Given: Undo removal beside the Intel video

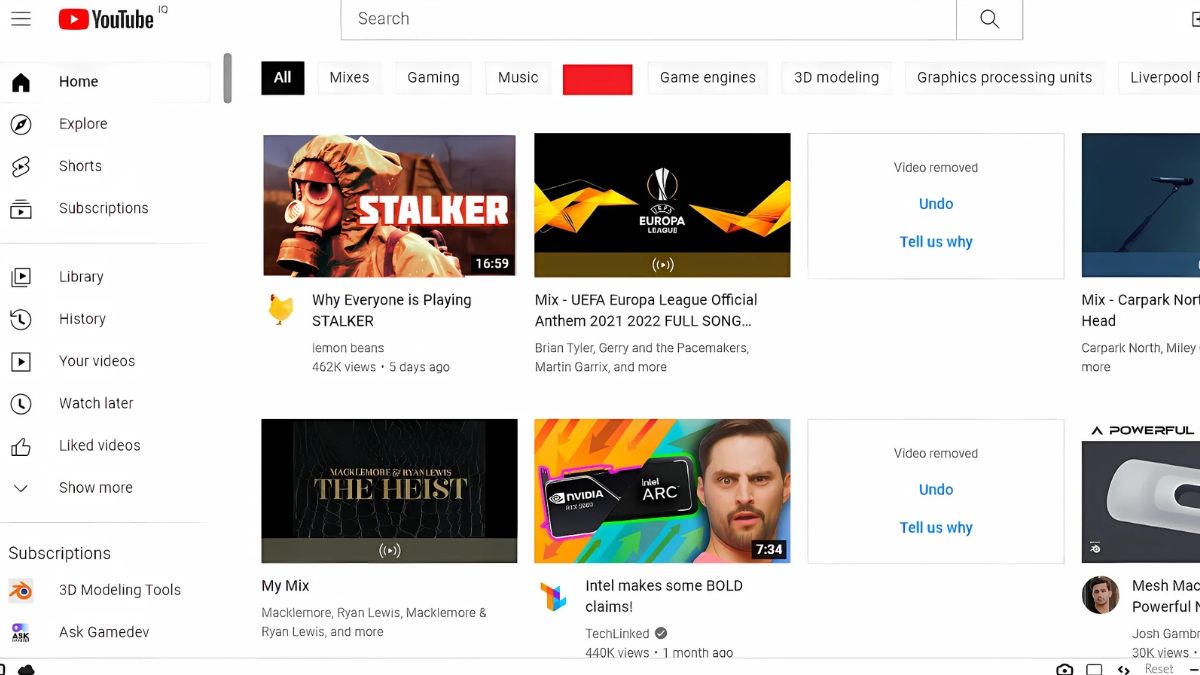Looking at the screenshot, I should point(936,490).
